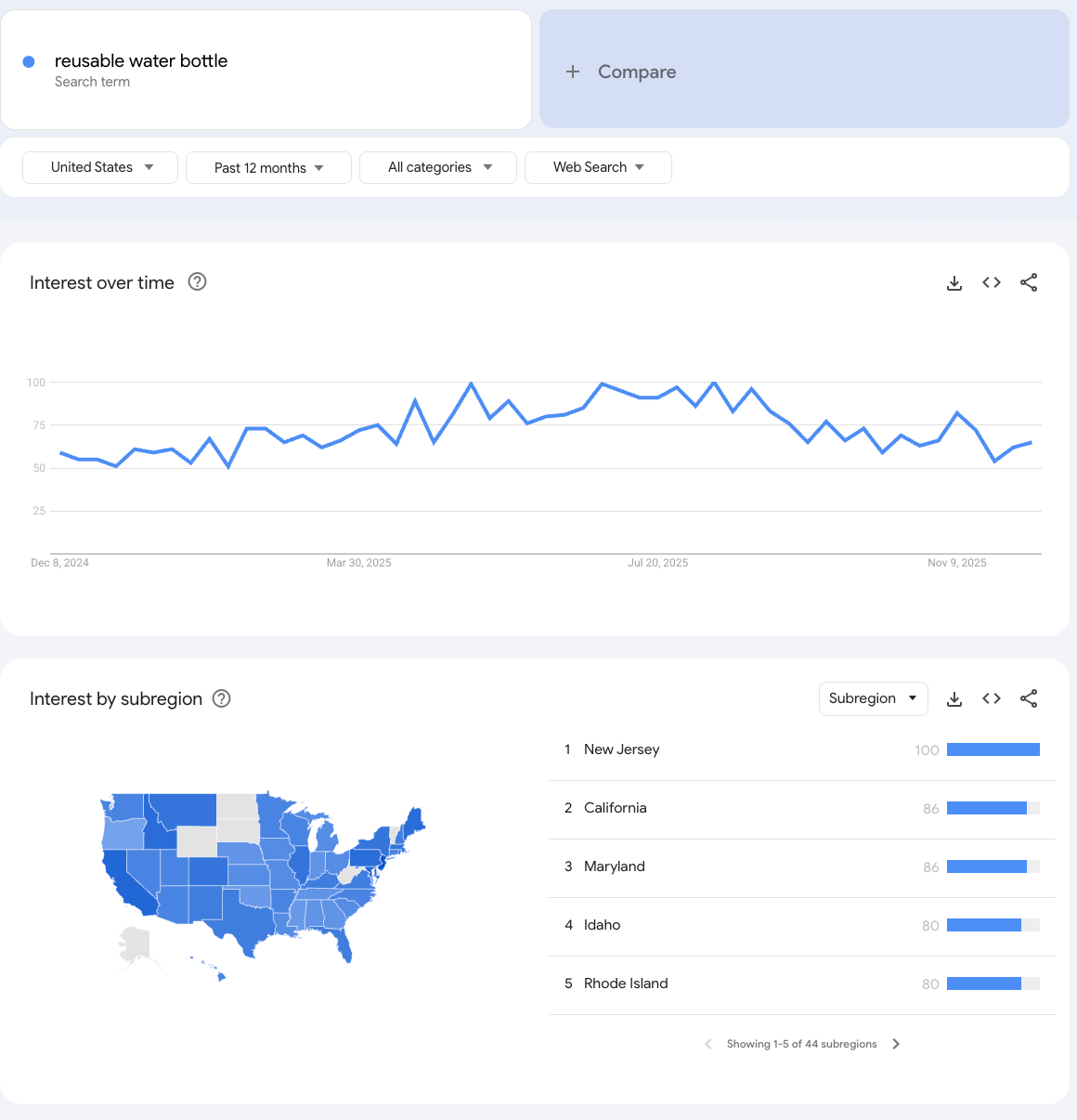Click New Jersey in the subregion list

coord(621,749)
